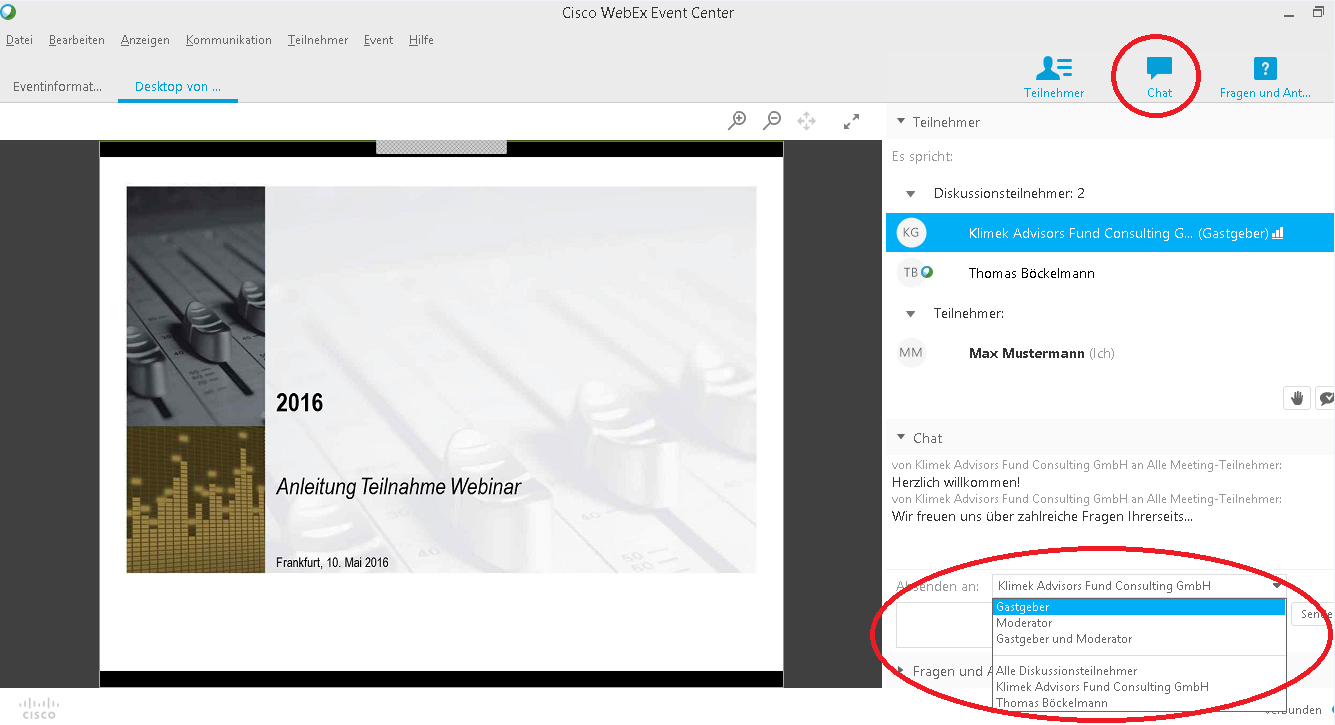Collapse the Teilnehmer panel header
Screen dimensions: 1335x725
(899, 122)
